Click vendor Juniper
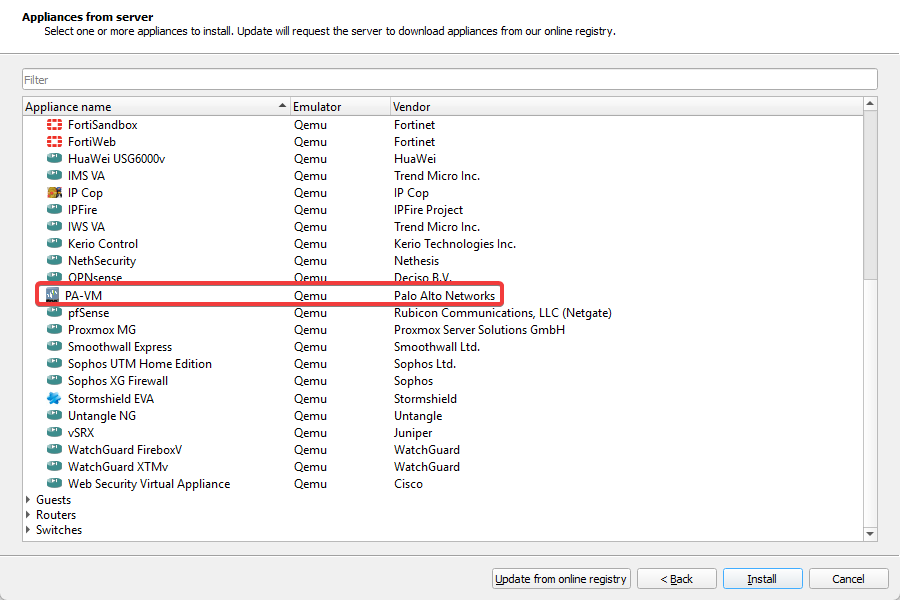Image resolution: width=900 pixels, height=600 pixels. pyautogui.click(x=413, y=433)
